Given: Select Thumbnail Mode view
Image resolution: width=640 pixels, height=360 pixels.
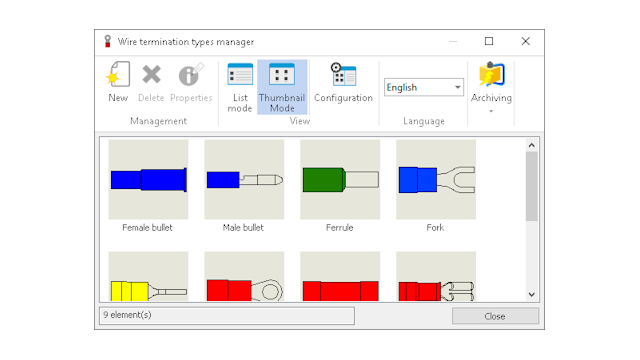Looking at the screenshot, I should click(x=282, y=87).
